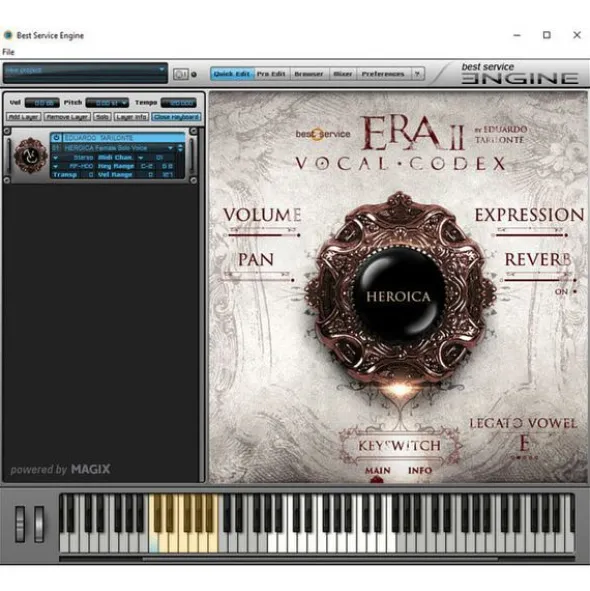Click the Remove Layer button

[x=67, y=117]
